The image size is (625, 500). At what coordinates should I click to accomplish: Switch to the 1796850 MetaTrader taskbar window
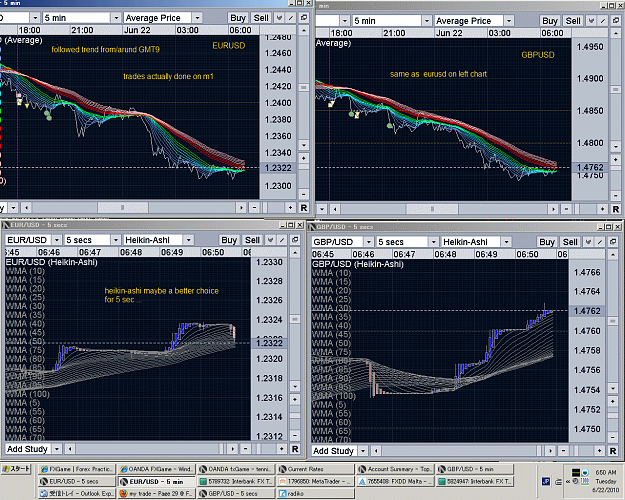click(315, 481)
